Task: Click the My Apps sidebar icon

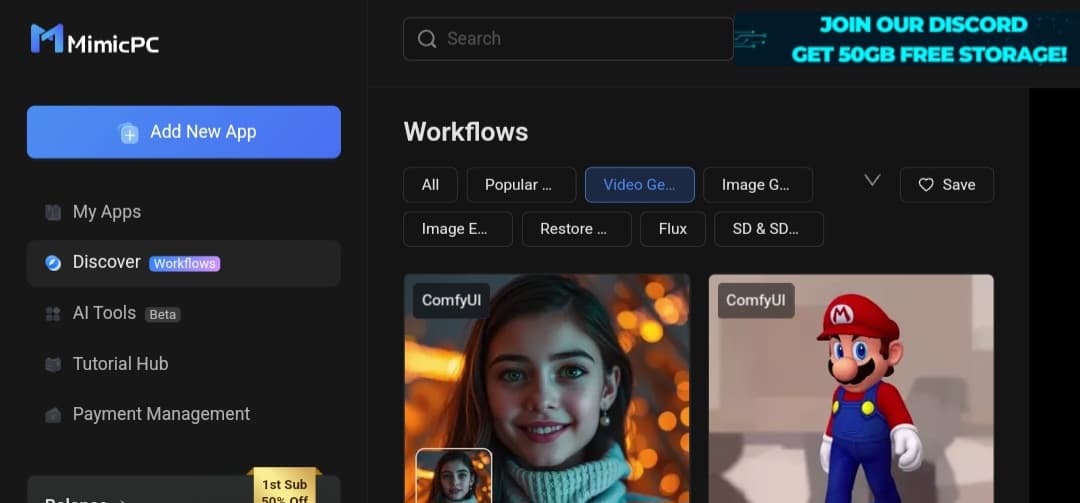Action: [x=53, y=212]
